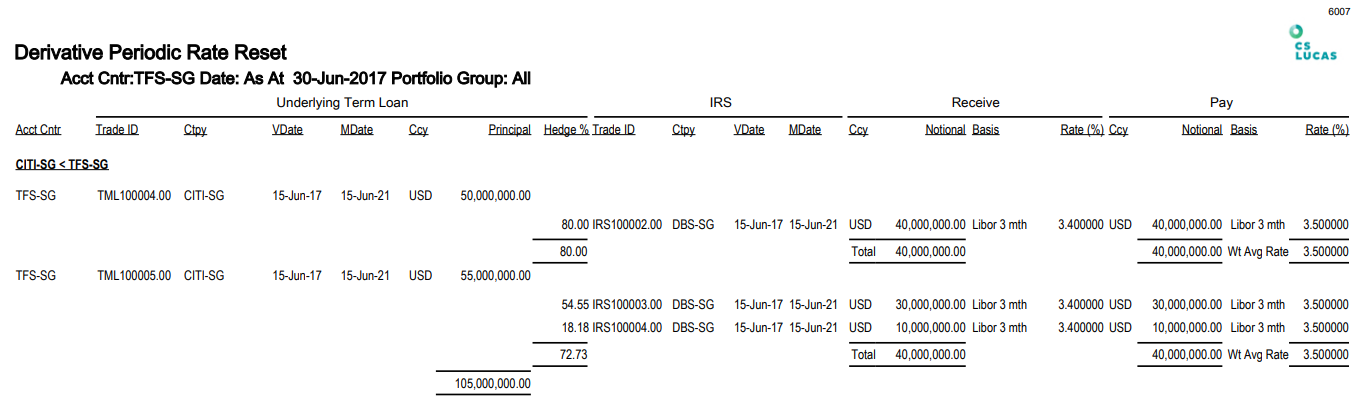Viewport: 1360px width, 404px height.
Task: Click the 72.73 hedge percent subtotal
Action: click(x=573, y=355)
